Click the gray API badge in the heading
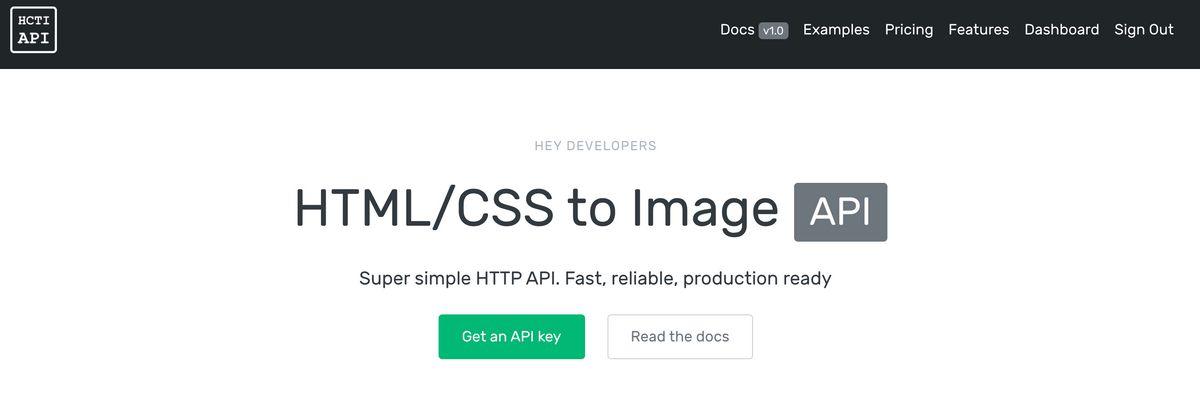The height and width of the screenshot is (417, 1200). point(840,212)
